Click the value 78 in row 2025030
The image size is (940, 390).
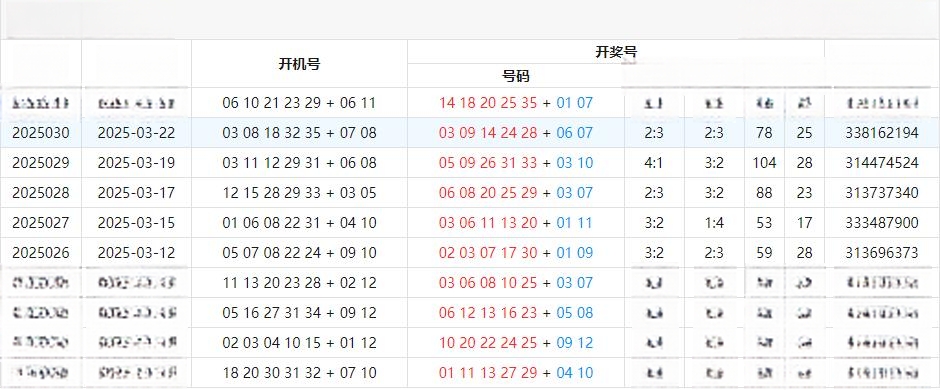(x=764, y=133)
